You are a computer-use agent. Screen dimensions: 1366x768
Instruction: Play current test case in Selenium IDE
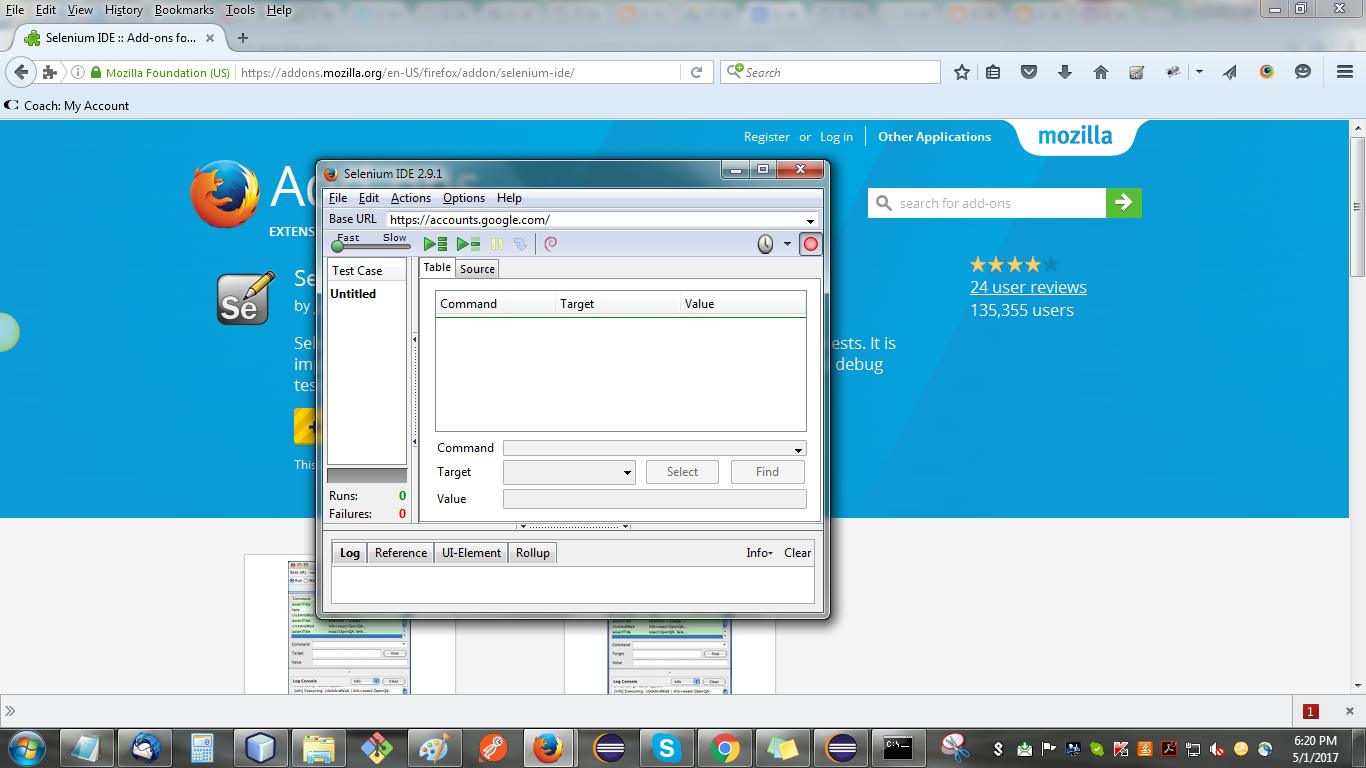pyautogui.click(x=468, y=244)
